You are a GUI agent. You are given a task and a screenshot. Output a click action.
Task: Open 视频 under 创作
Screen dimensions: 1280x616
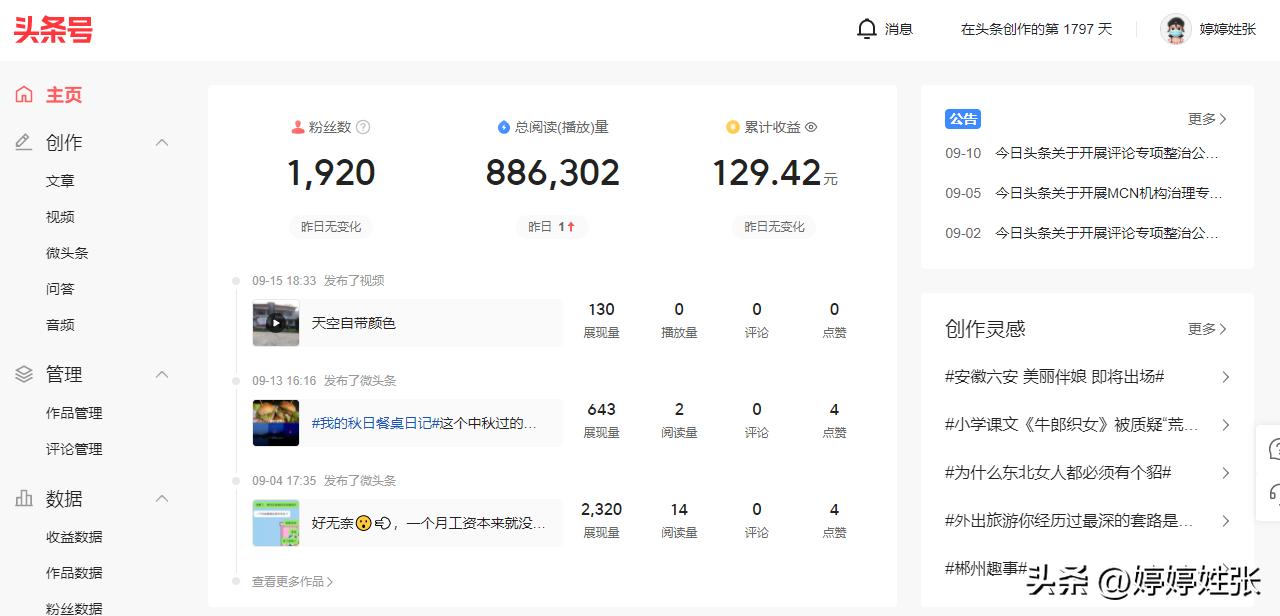[60, 217]
